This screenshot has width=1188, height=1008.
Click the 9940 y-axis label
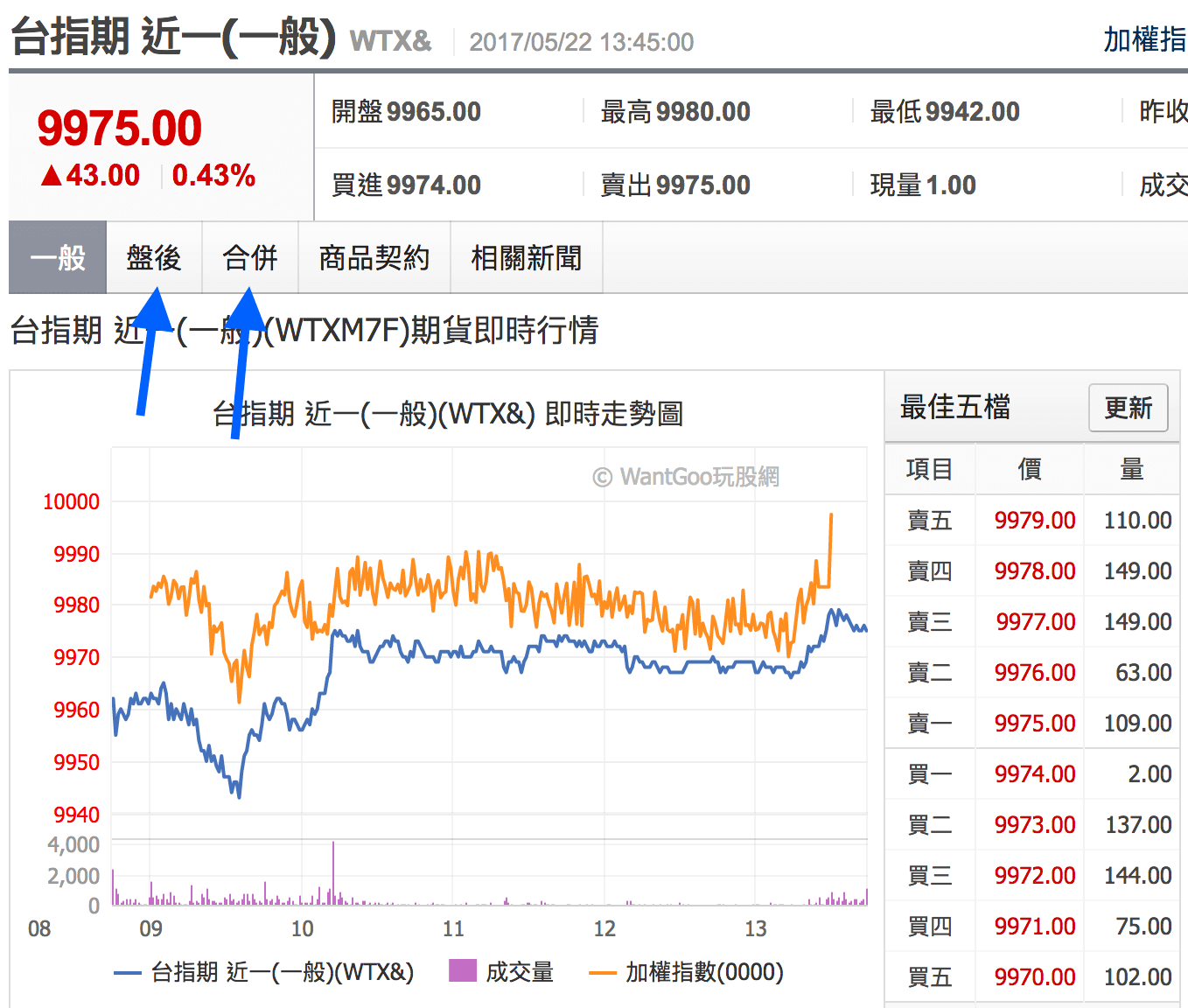(x=77, y=815)
